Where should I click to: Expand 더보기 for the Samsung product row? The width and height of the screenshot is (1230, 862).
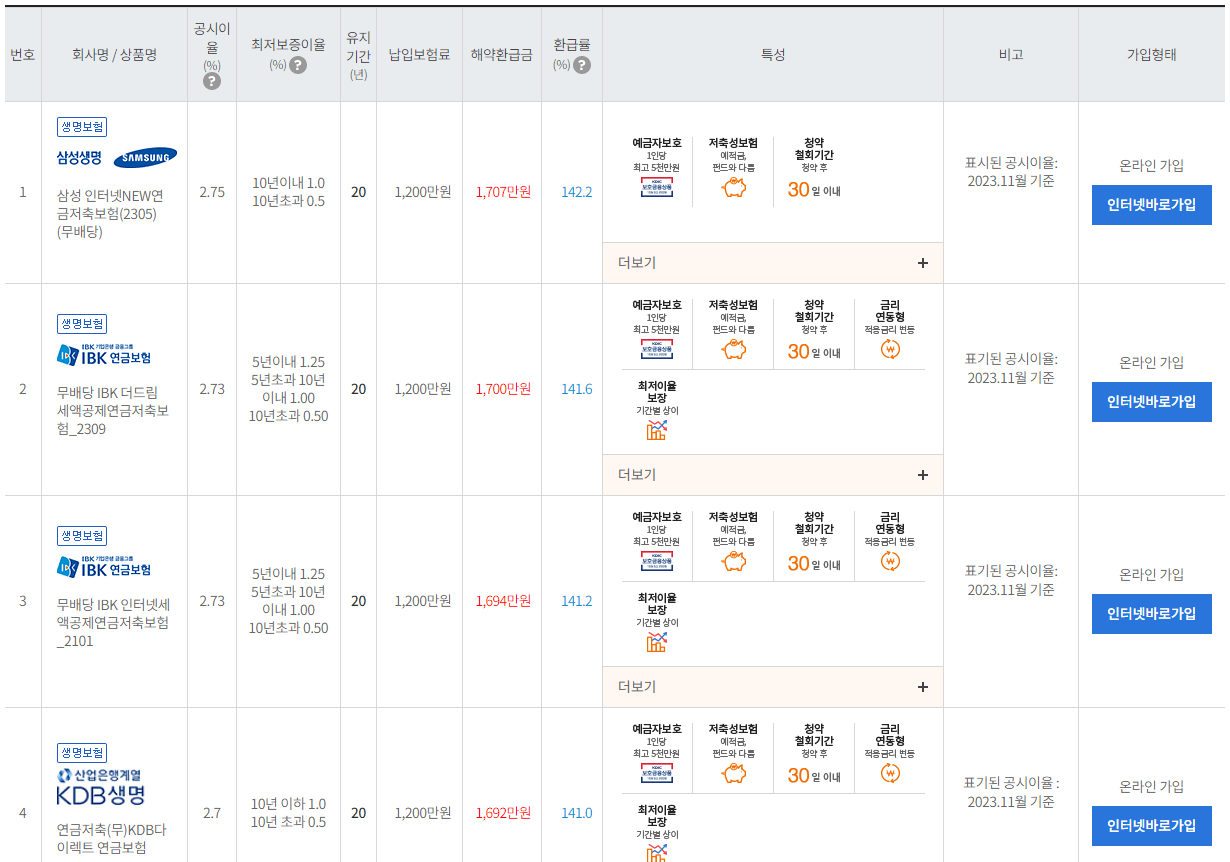773,263
